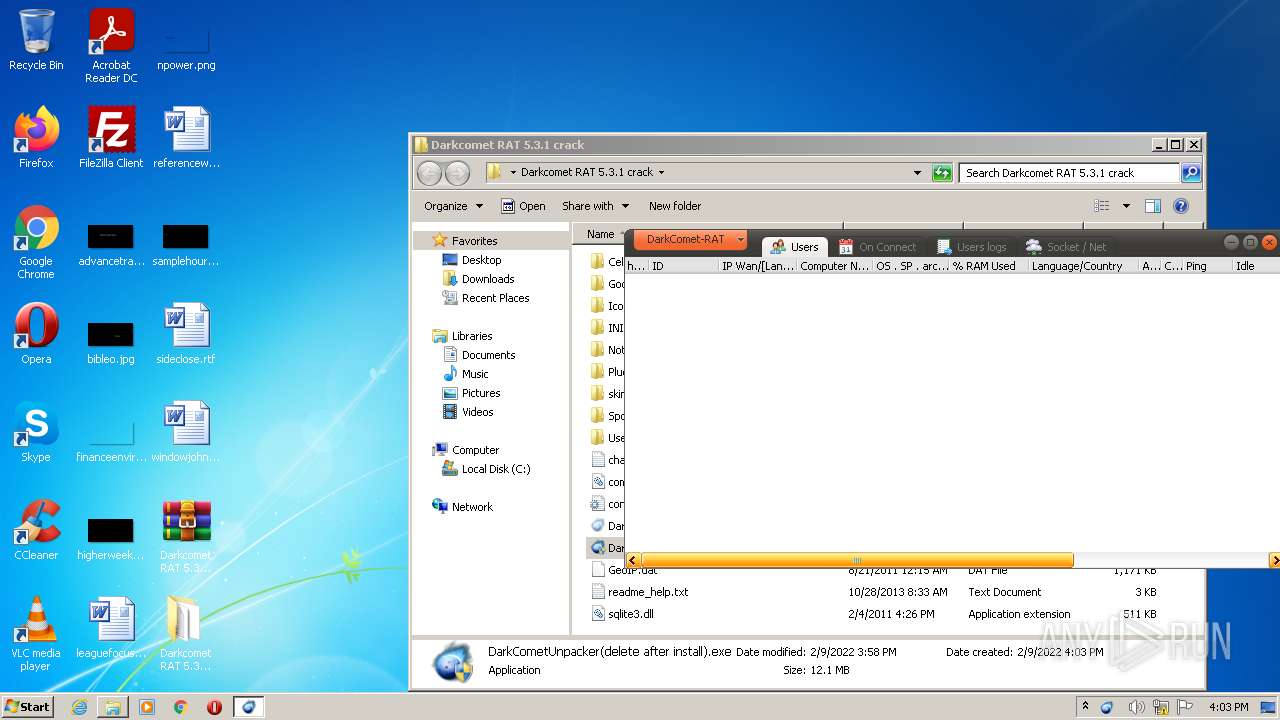The height and width of the screenshot is (720, 1280).
Task: Select the Skype desktop shortcut
Action: click(36, 432)
